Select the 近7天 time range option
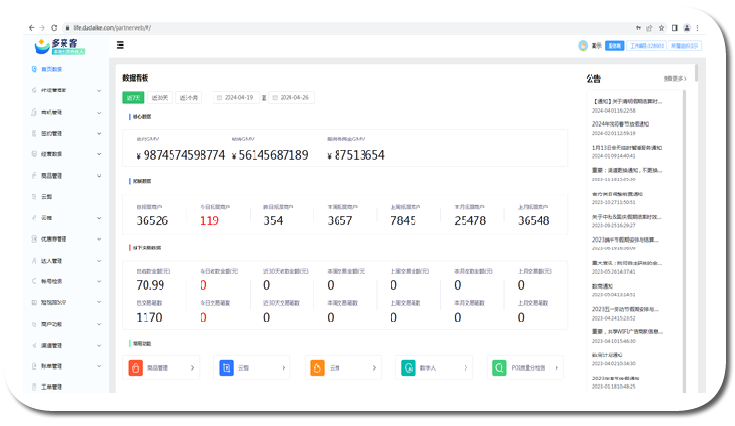This screenshot has width=735, height=426. click(x=133, y=98)
